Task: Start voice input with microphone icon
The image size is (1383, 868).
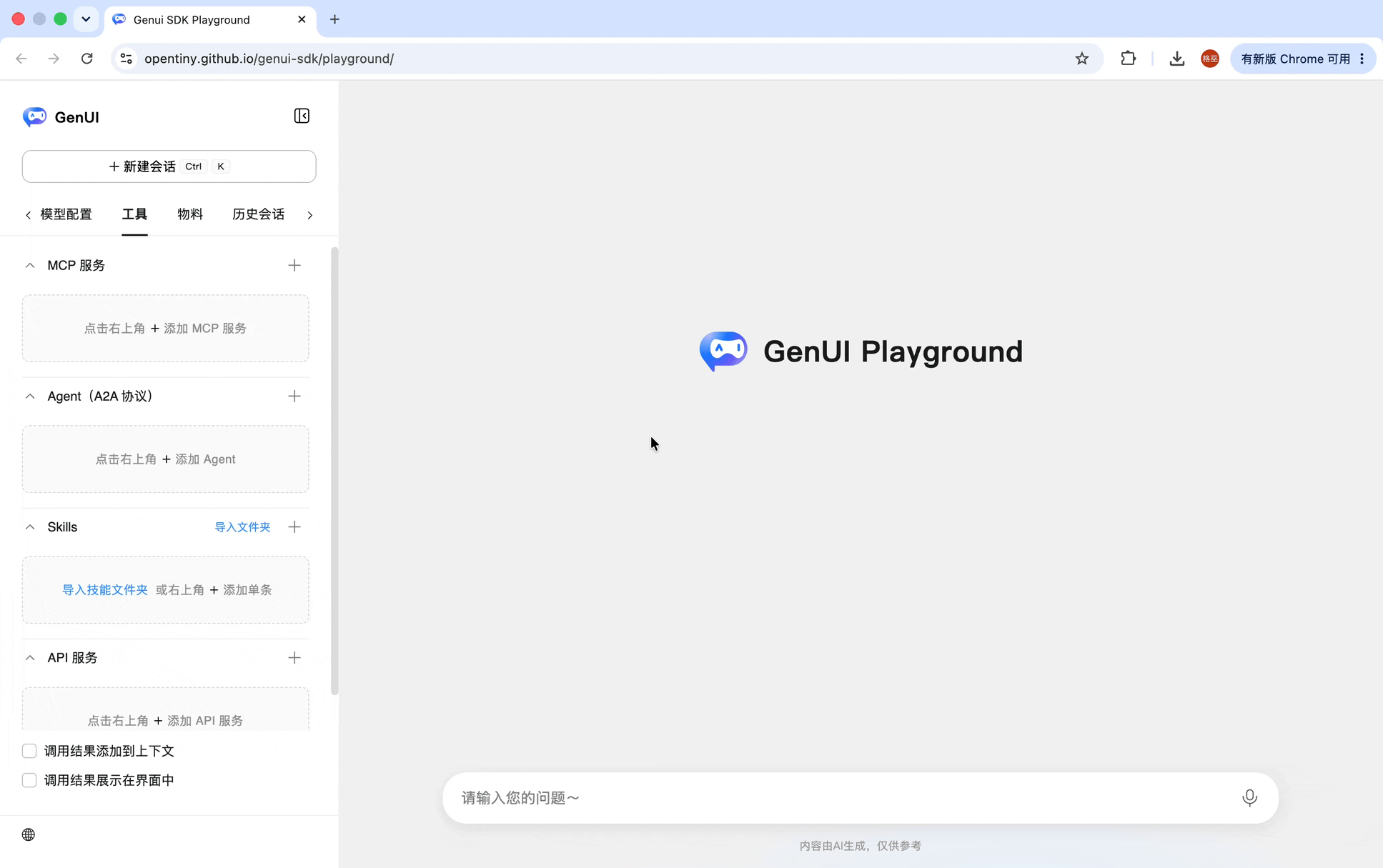Action: [x=1249, y=798]
